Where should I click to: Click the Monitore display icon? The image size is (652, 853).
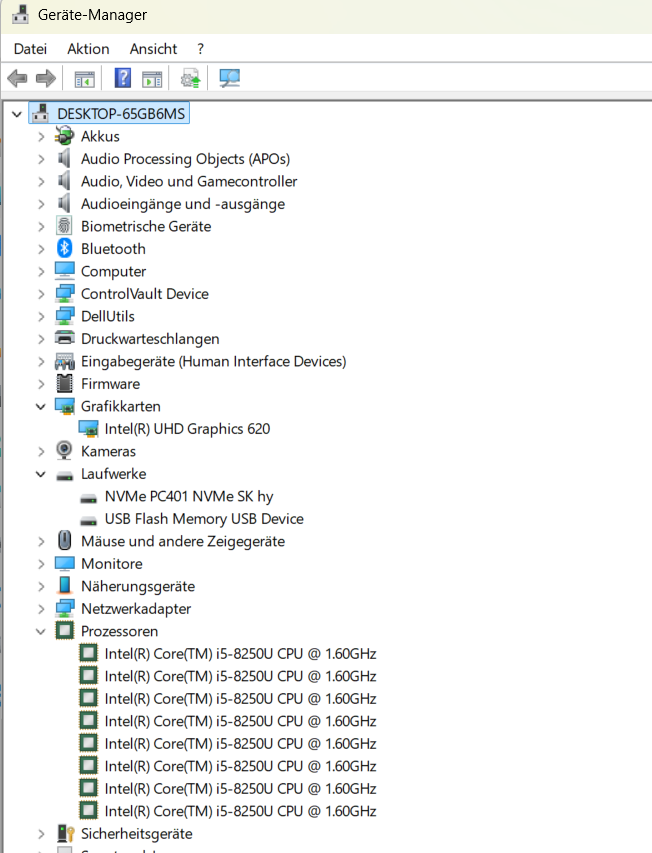64,564
